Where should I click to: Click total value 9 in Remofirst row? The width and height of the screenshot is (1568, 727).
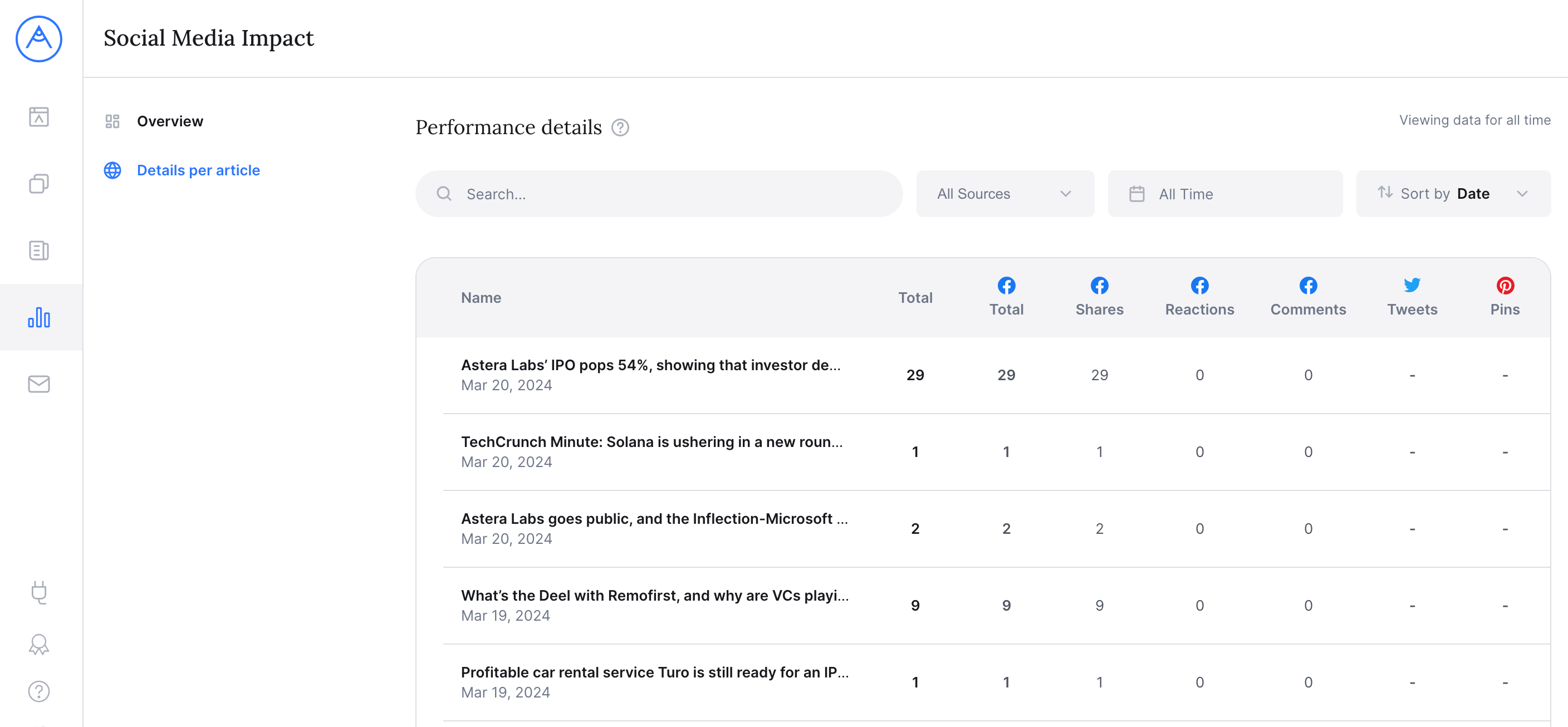point(915,605)
